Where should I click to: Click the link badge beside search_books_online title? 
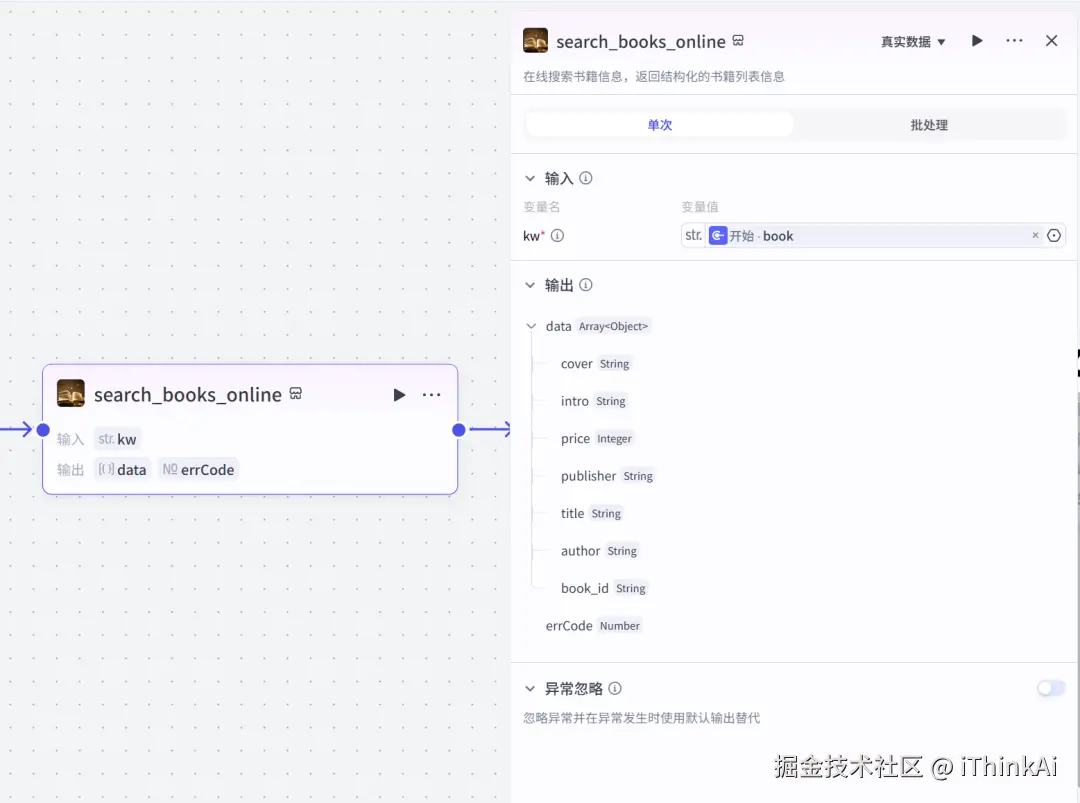coord(738,41)
